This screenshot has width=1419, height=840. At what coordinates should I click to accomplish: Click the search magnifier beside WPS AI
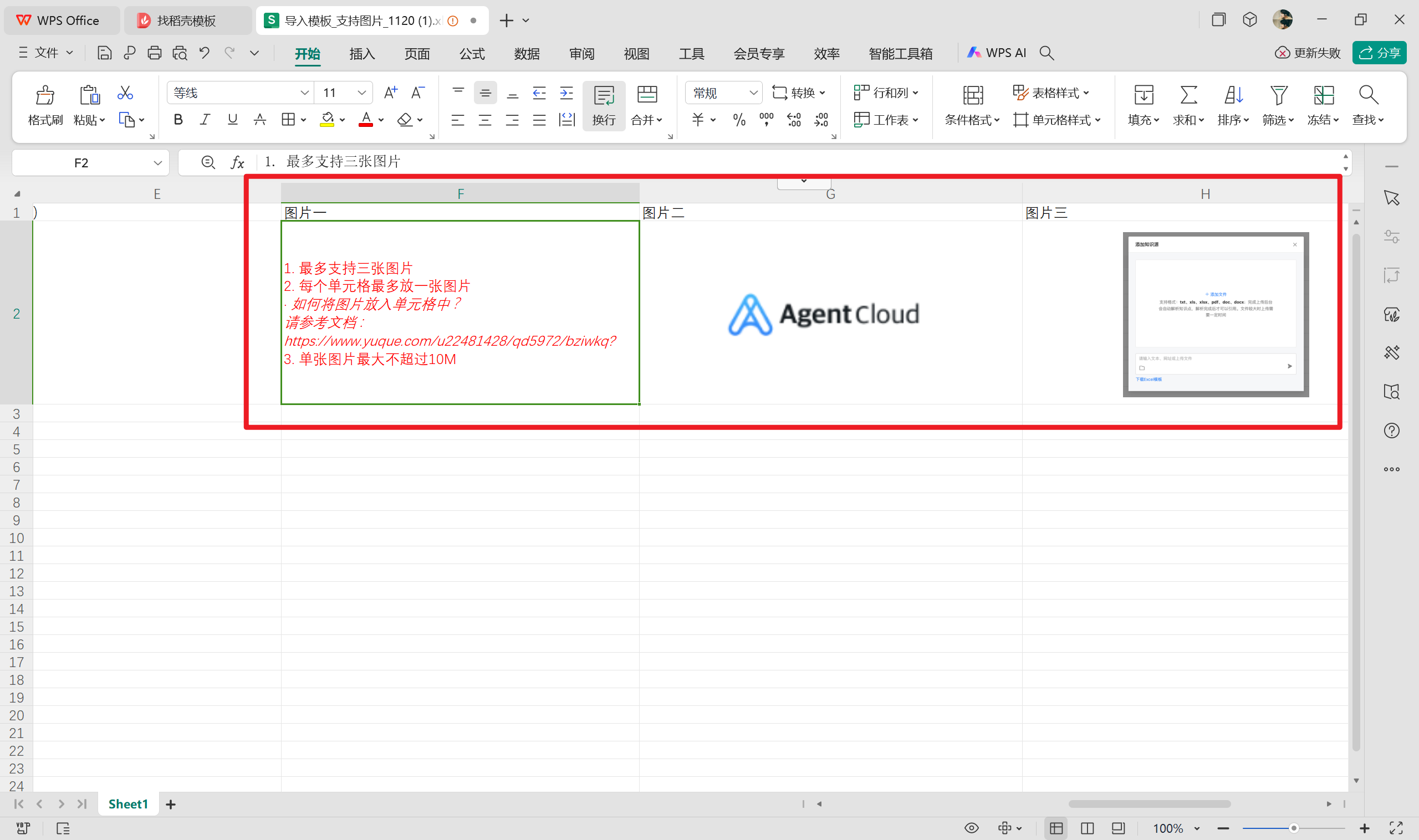tap(1047, 53)
